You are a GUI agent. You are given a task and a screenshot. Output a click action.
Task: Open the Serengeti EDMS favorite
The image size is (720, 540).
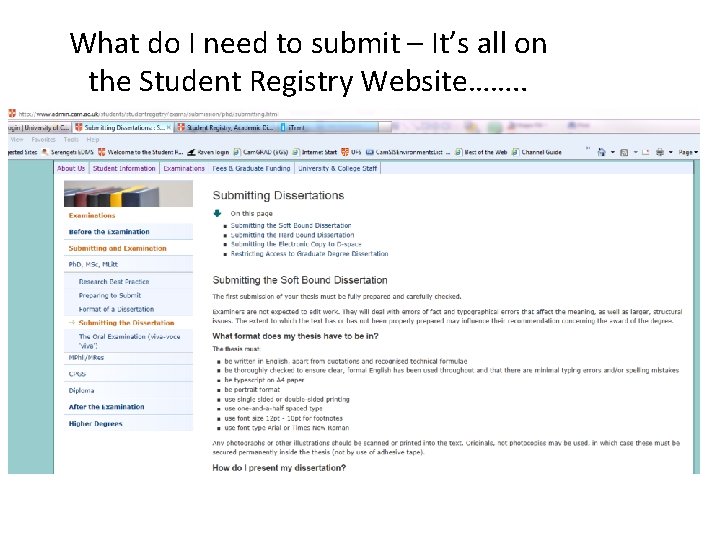coord(68,152)
